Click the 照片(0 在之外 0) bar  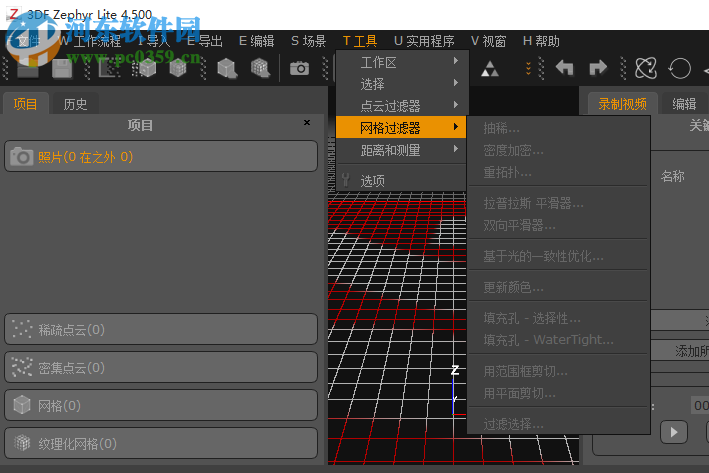pyautogui.click(x=161, y=156)
